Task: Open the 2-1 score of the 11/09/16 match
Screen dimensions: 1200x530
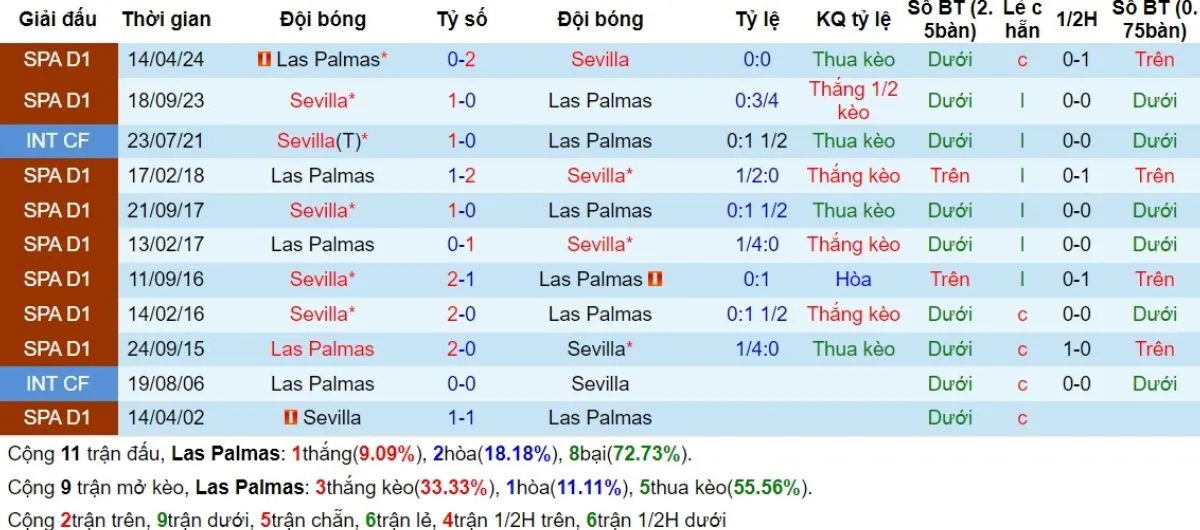Action: pos(462,279)
